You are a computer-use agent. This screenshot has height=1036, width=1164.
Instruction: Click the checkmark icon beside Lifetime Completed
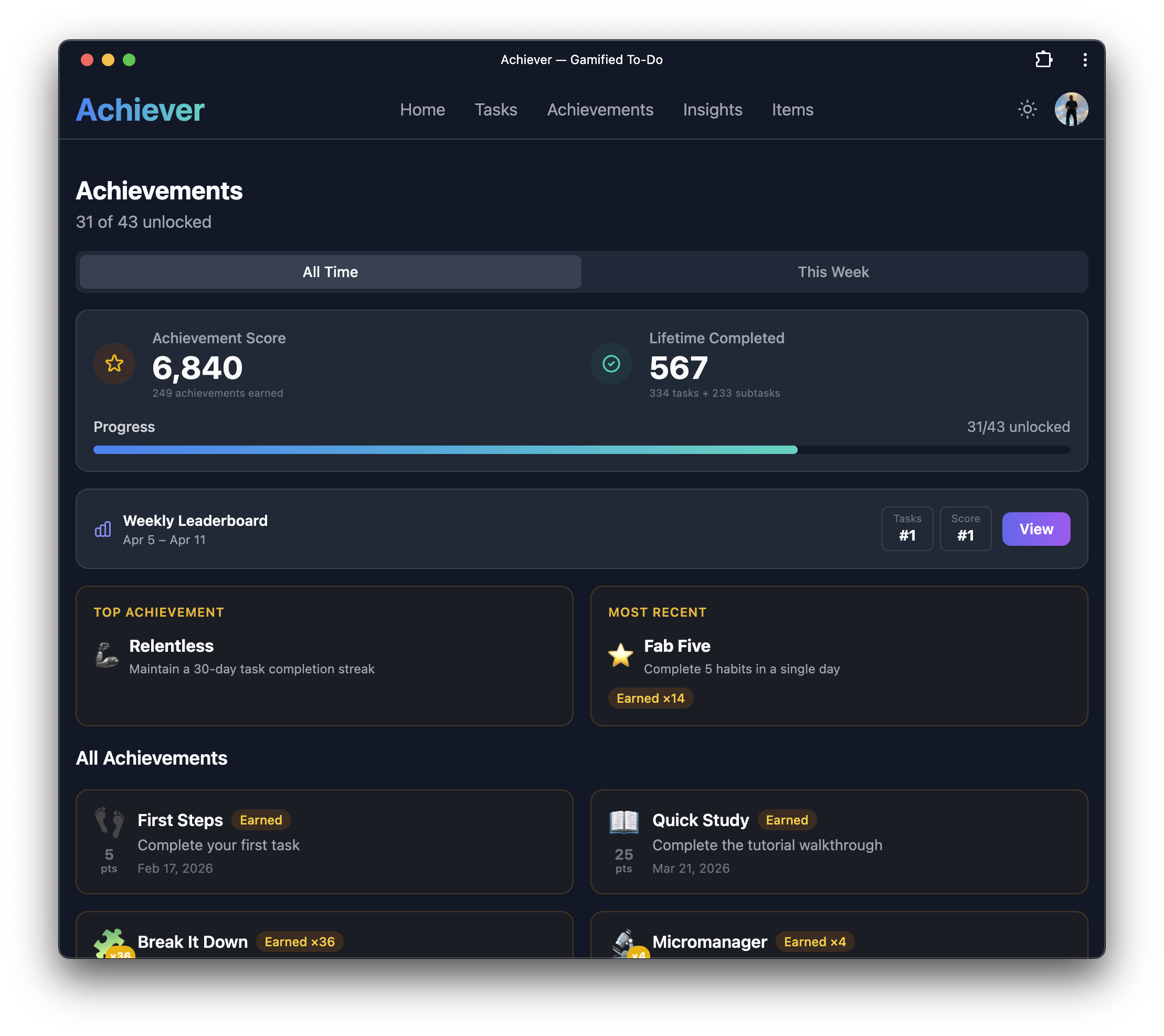click(610, 363)
